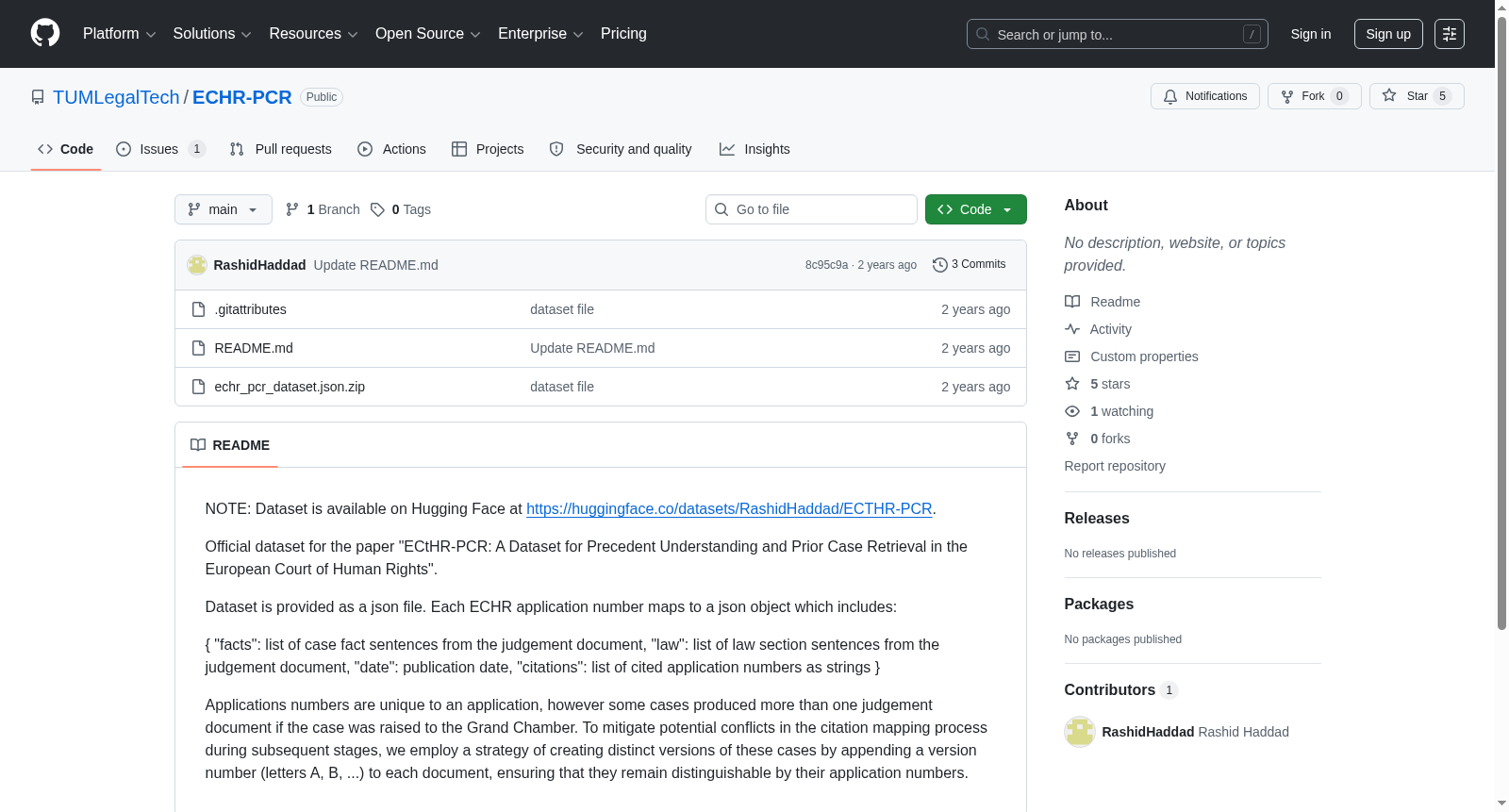The image size is (1509, 812).
Task: Click the file icon for echr_pcr_dataset.json.zip
Action: coord(198,387)
